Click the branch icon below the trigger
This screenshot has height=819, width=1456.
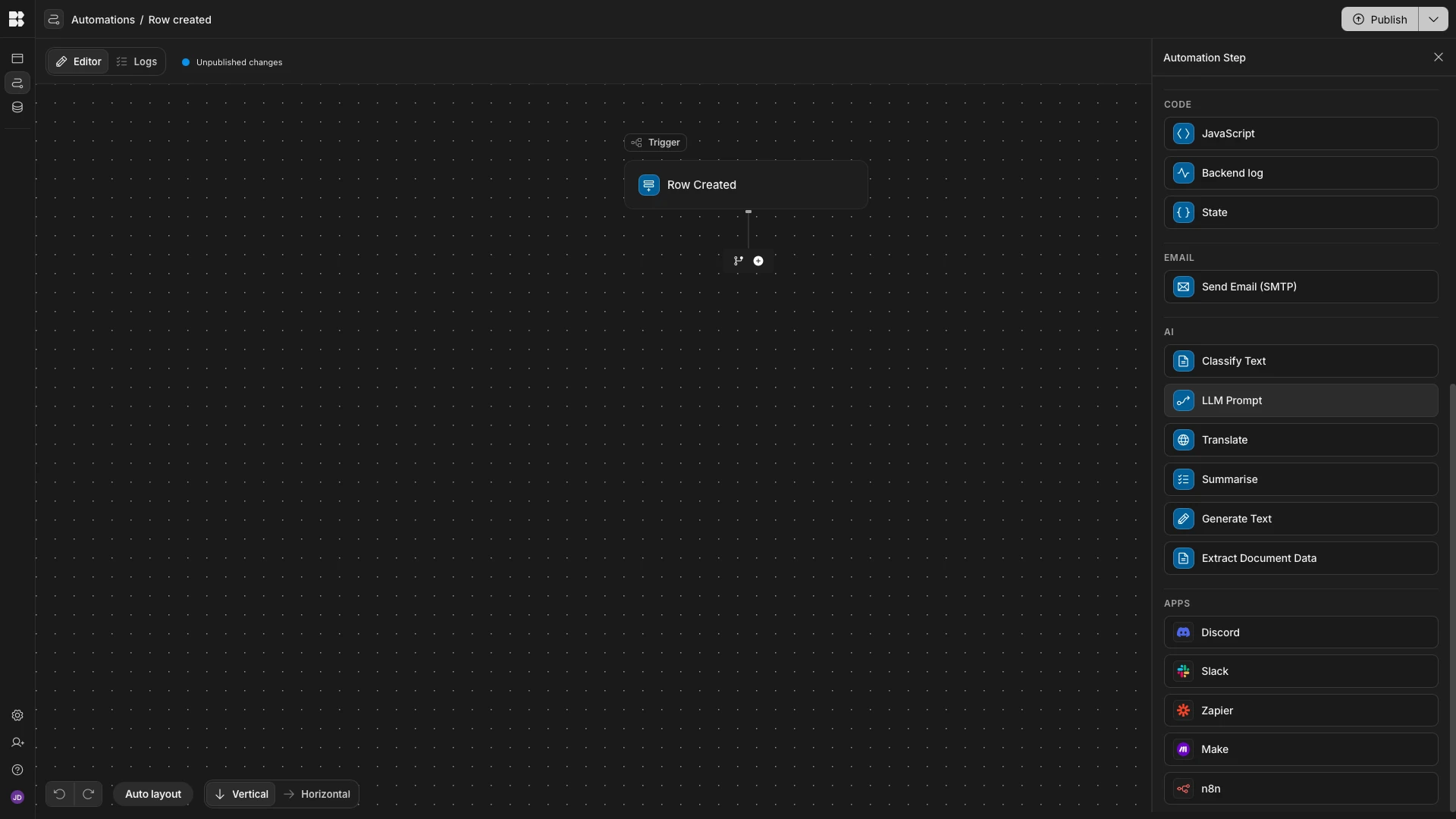738,261
